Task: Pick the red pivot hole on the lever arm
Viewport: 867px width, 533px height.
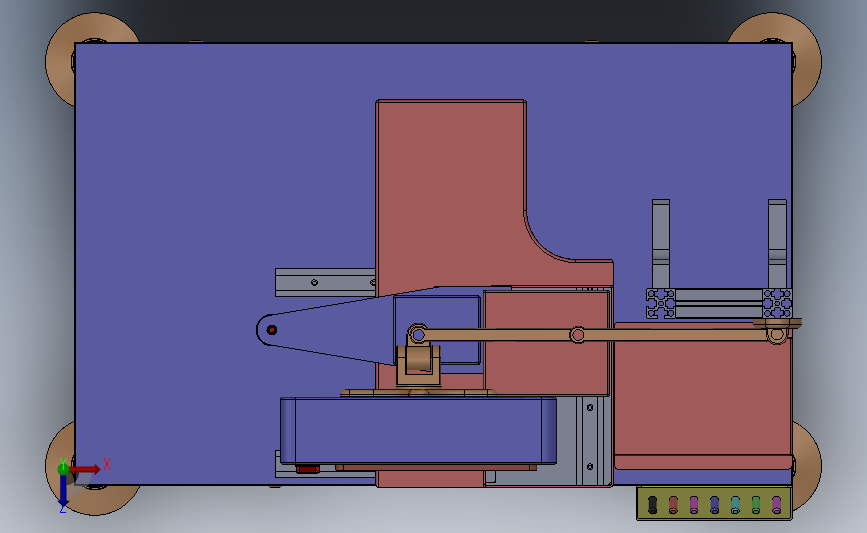Action: [271, 330]
